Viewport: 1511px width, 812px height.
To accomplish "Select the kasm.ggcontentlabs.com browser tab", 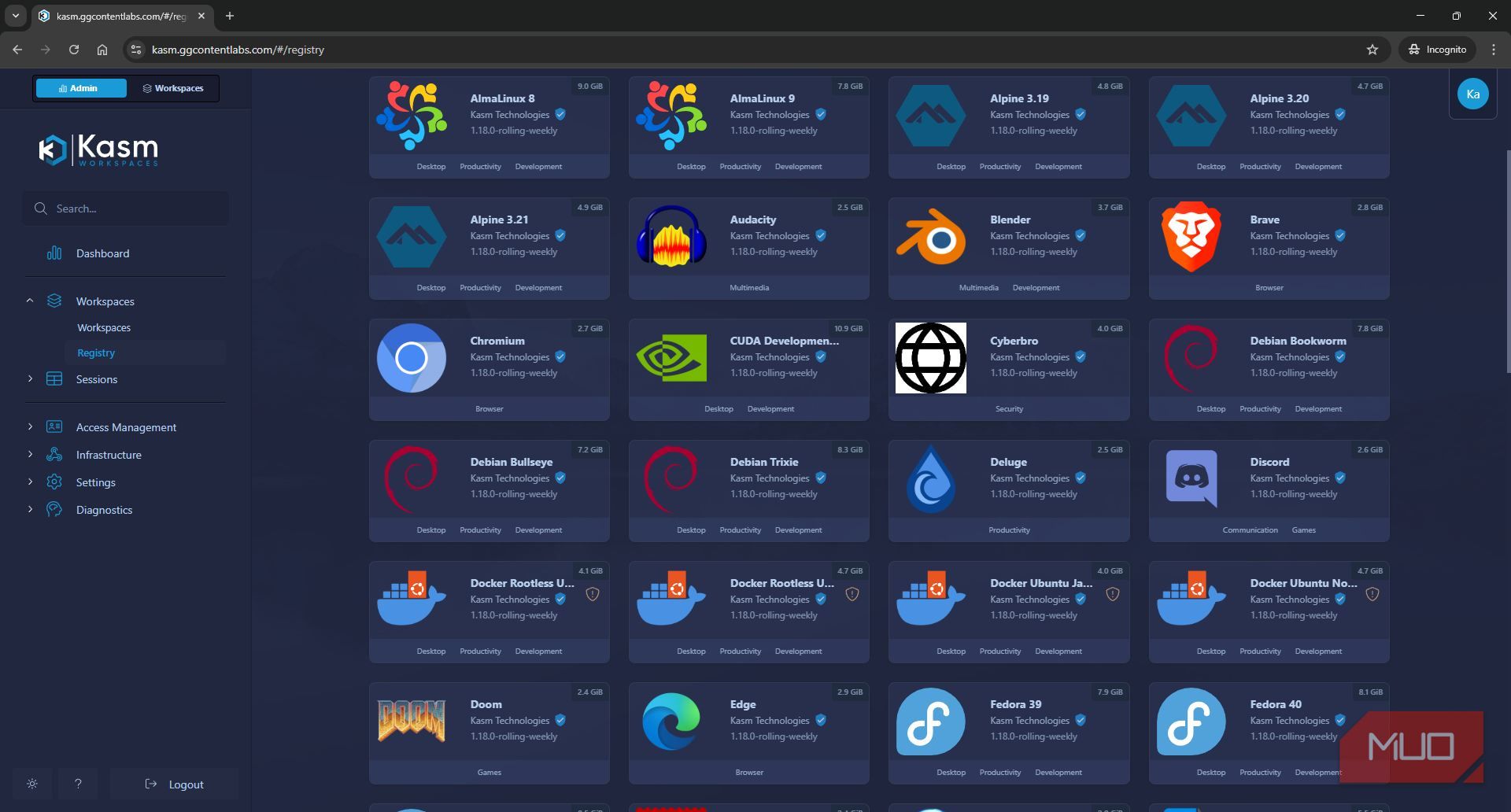I will click(122, 16).
